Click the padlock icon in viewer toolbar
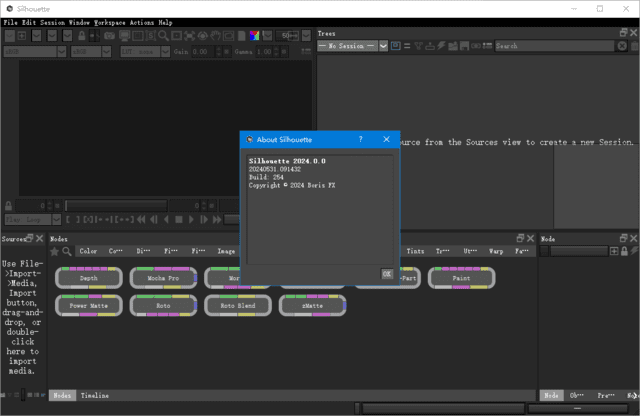640x416 pixels. [81, 35]
